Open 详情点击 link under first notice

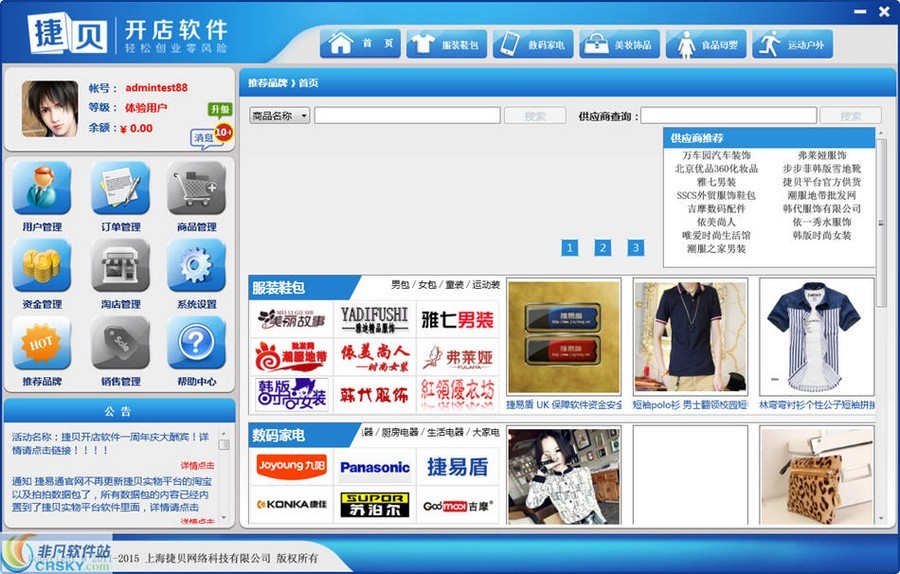pos(197,466)
